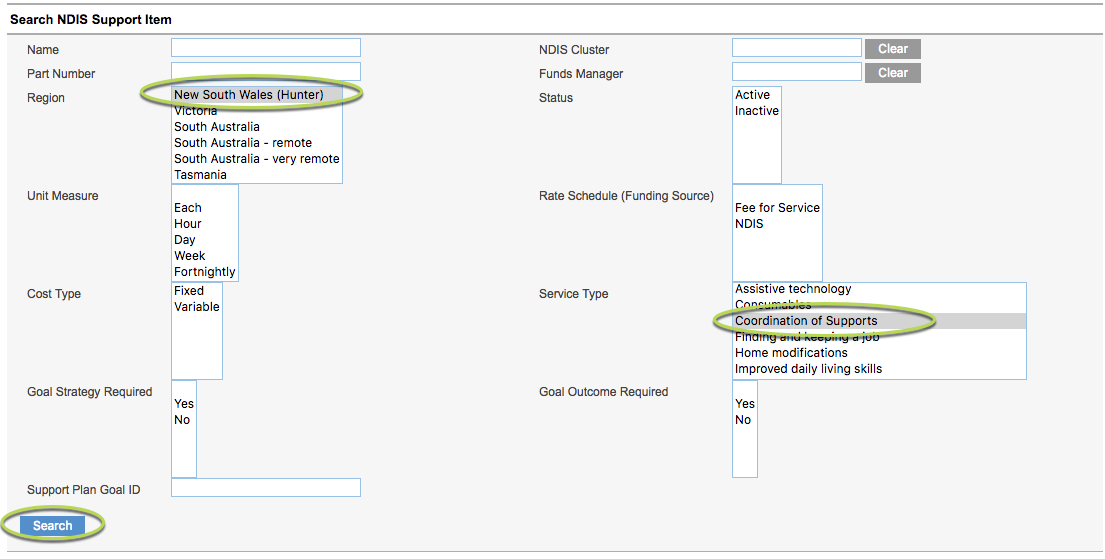Select Consumables service type

click(879, 305)
